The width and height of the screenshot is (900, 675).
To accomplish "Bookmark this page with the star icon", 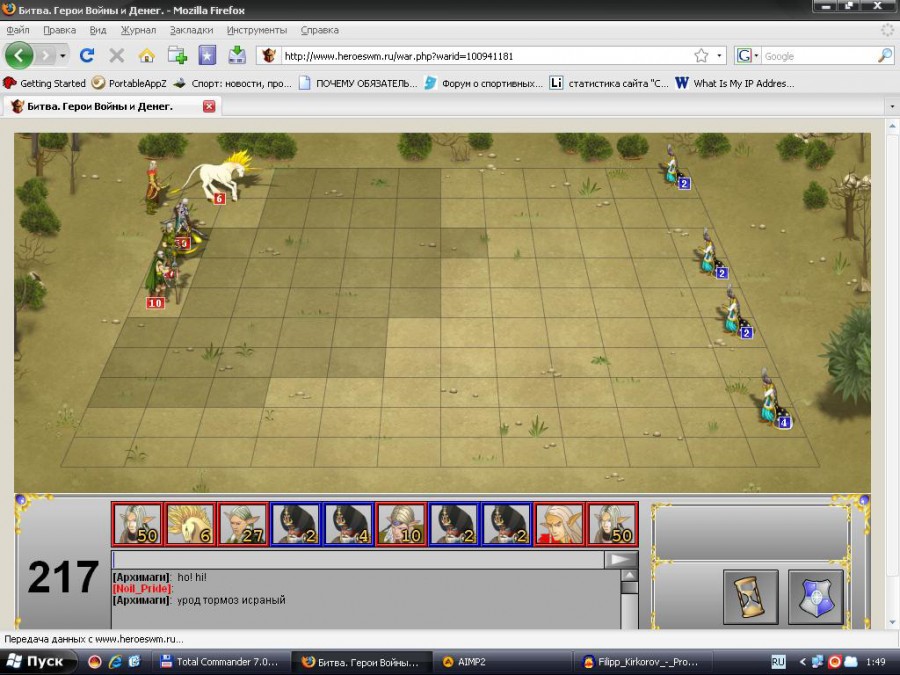I will point(701,56).
